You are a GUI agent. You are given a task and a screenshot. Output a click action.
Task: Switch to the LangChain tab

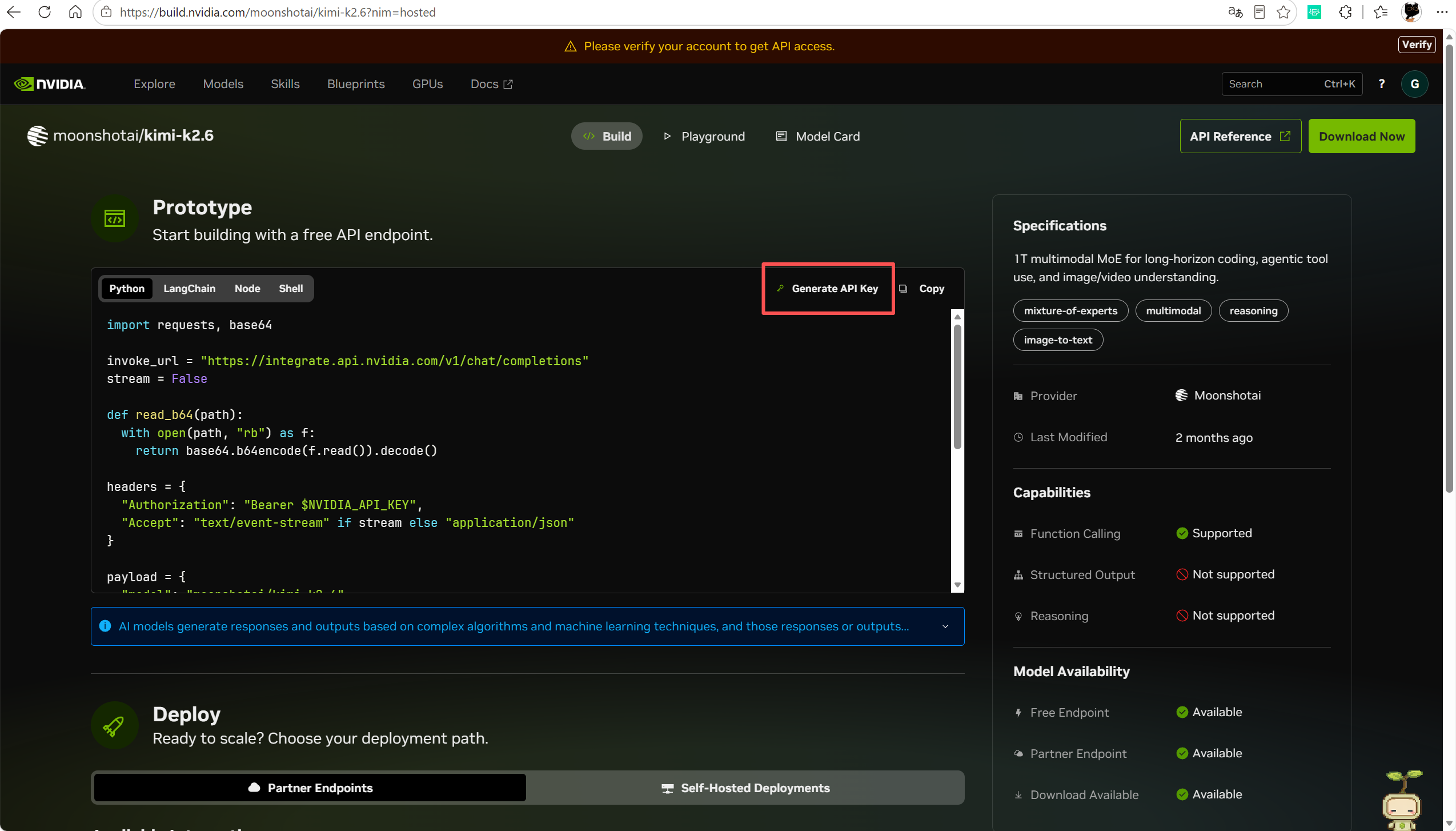pos(190,289)
